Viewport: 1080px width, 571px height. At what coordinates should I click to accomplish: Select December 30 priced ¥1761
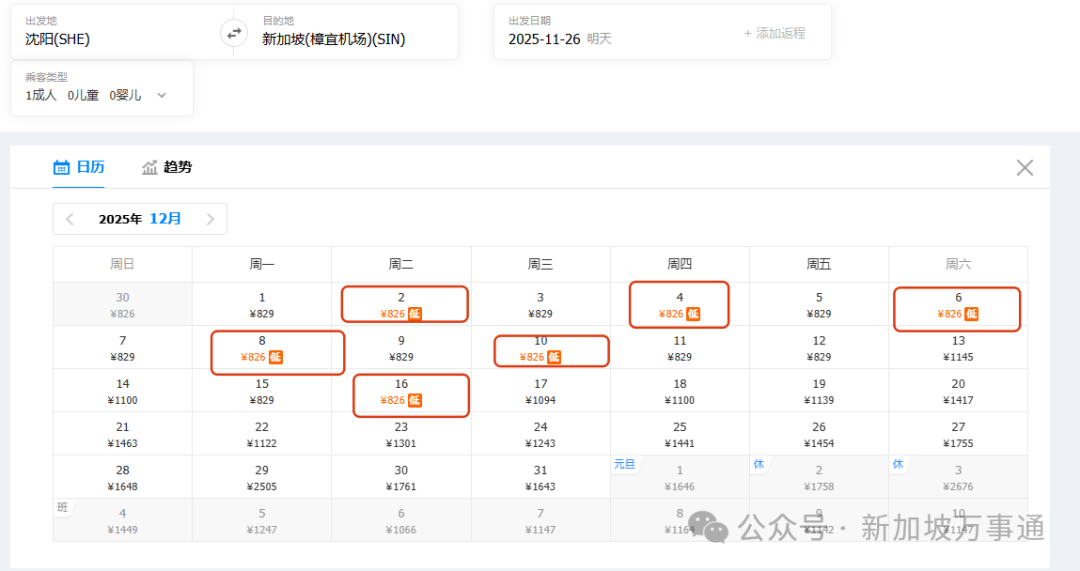point(401,478)
